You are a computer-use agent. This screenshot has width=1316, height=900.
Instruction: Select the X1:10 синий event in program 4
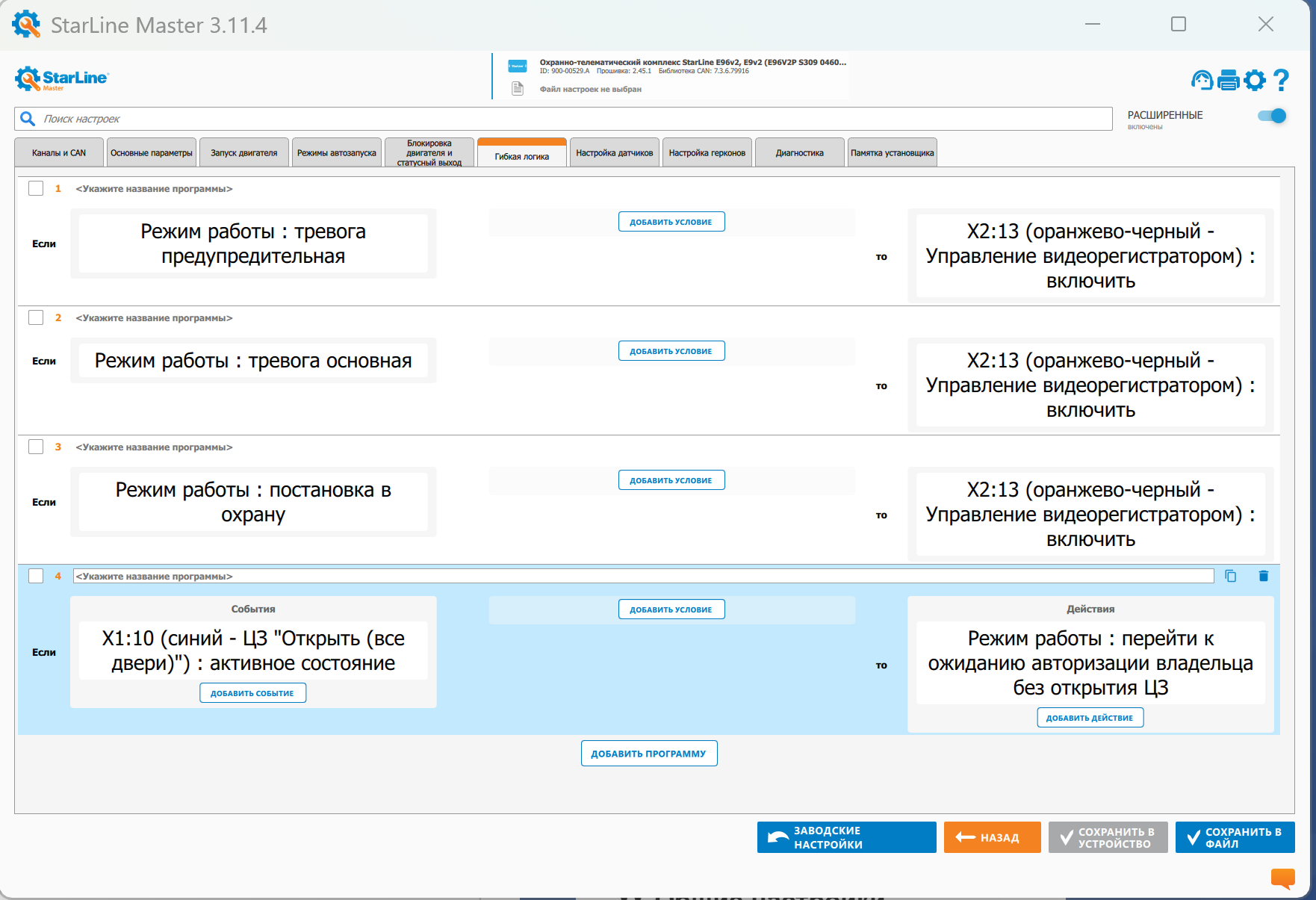pos(253,651)
